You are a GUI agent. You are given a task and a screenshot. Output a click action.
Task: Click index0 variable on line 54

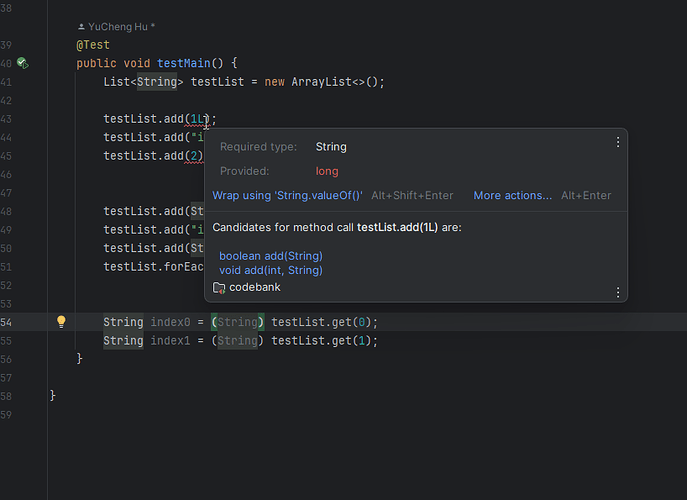click(x=170, y=322)
